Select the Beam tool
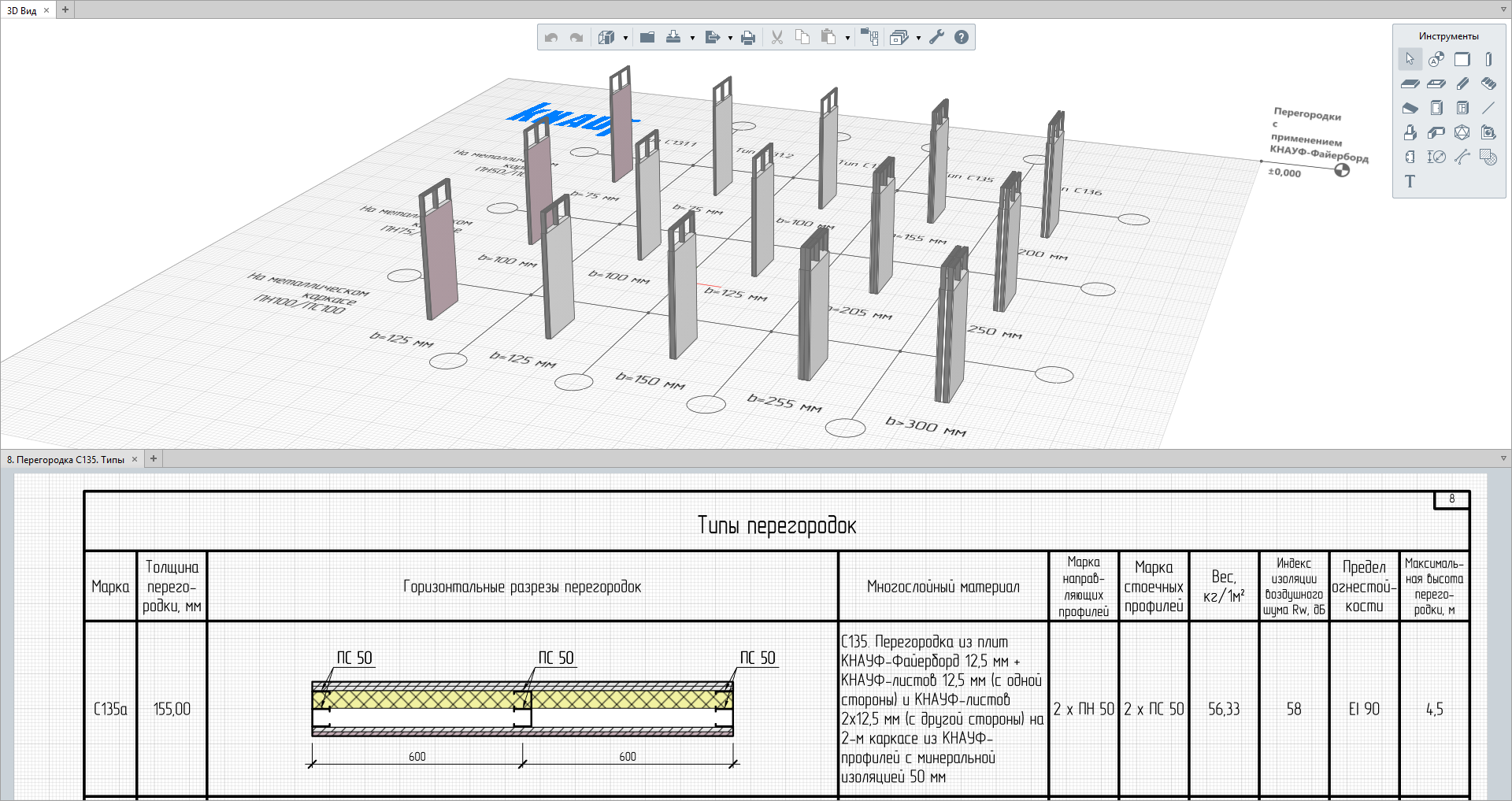 pos(1462,83)
